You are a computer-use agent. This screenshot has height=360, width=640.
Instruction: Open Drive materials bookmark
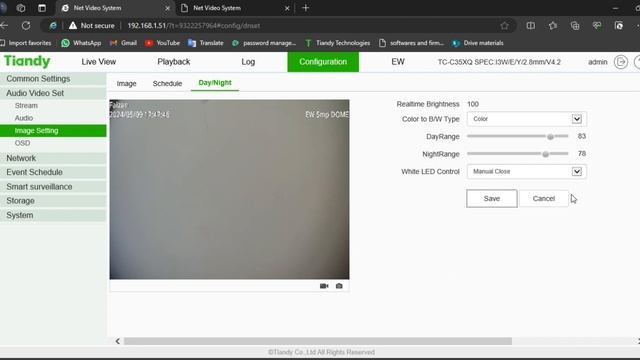478,43
